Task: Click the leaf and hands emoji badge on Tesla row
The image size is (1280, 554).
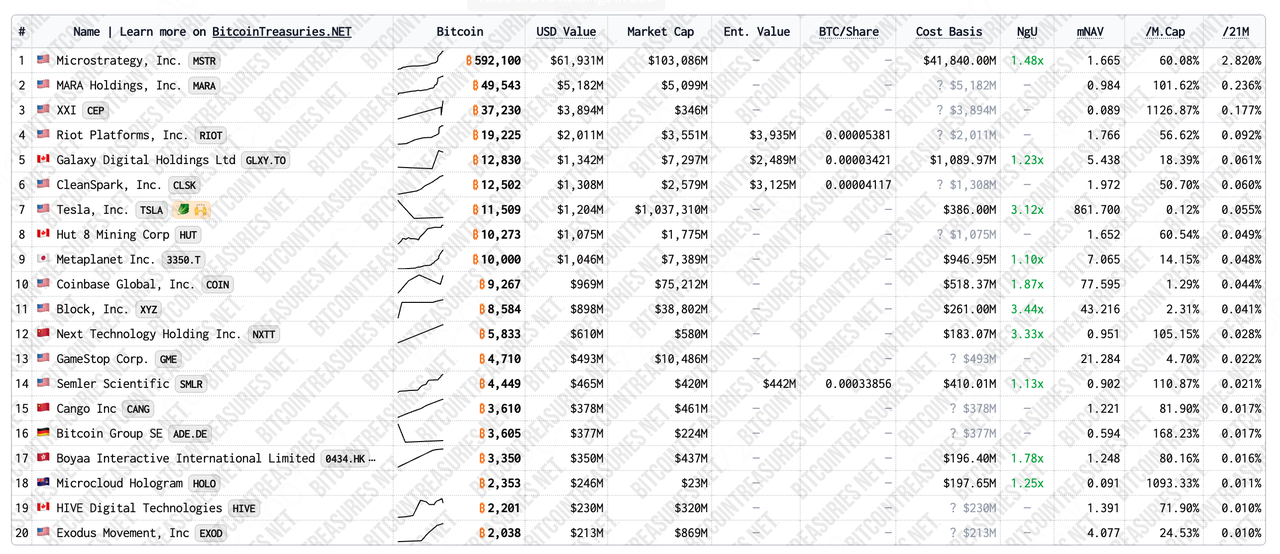Action: [x=191, y=210]
